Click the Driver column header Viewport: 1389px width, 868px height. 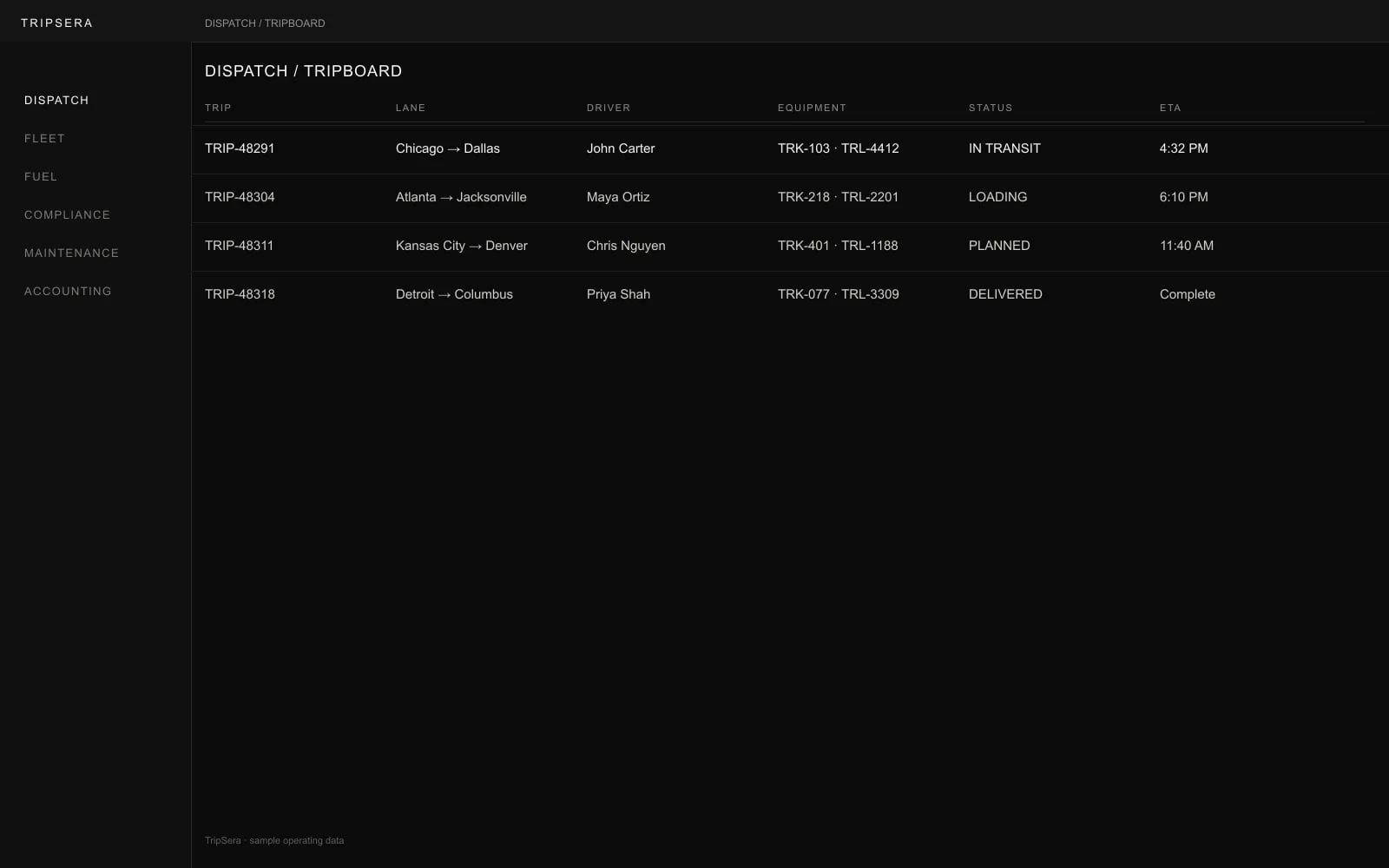(609, 108)
